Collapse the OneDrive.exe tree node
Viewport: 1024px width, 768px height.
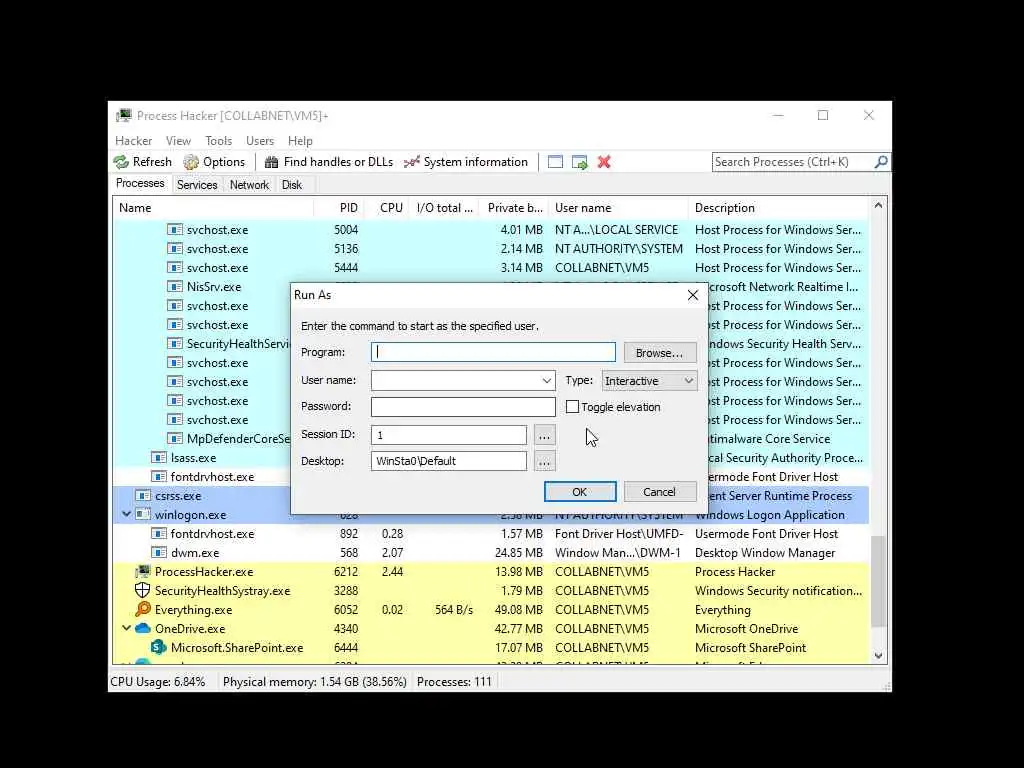(126, 628)
